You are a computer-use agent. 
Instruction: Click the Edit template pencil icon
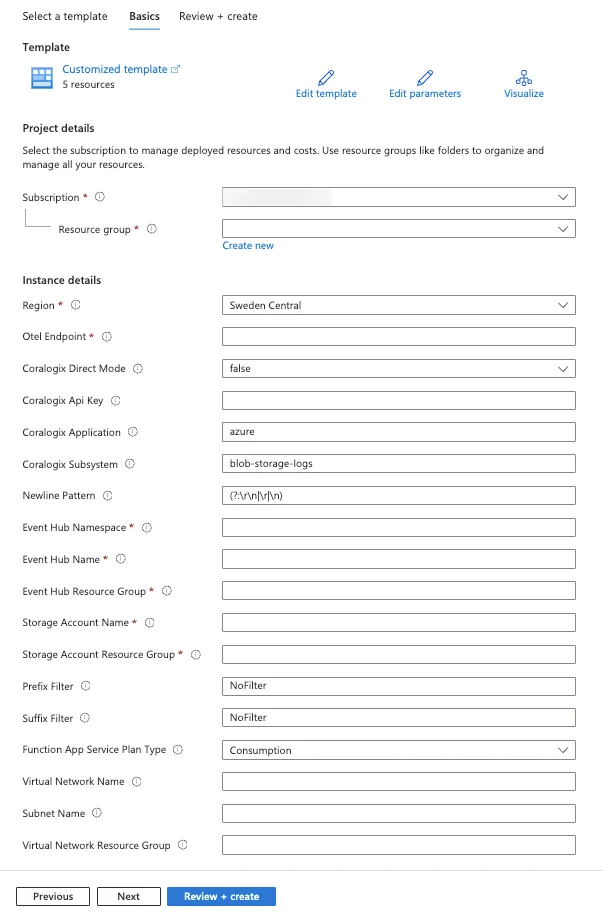pyautogui.click(x=326, y=77)
